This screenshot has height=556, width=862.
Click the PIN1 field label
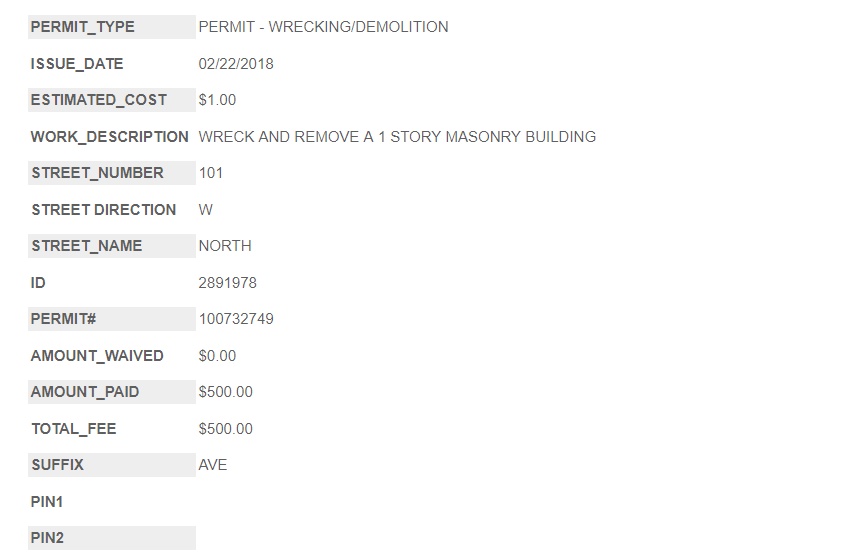click(x=47, y=502)
